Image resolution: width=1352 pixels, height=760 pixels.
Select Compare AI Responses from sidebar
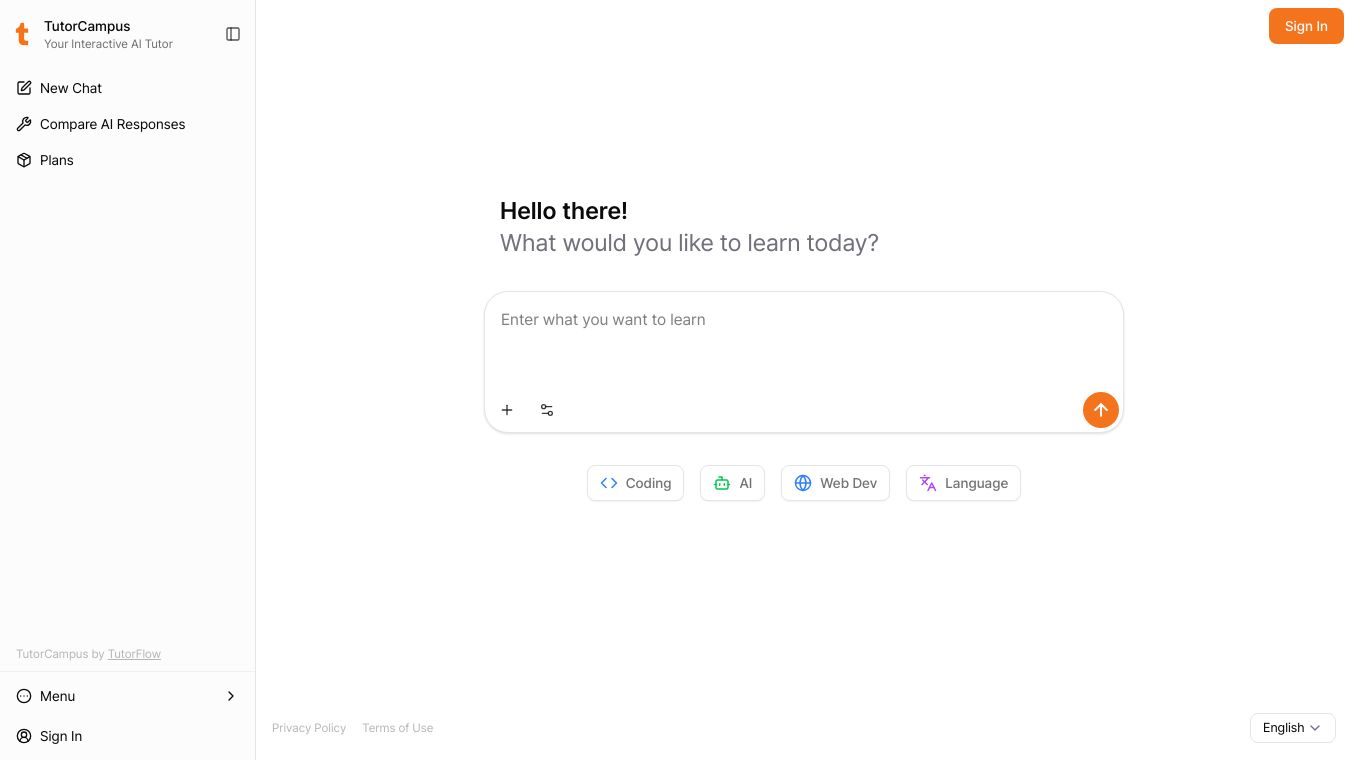click(112, 124)
